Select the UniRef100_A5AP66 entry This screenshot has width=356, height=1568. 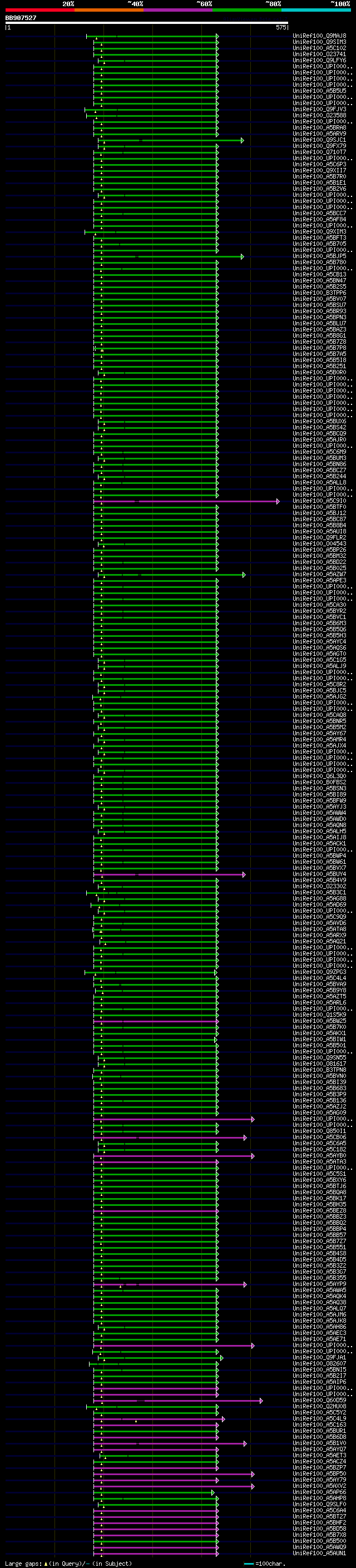tap(319, 1492)
